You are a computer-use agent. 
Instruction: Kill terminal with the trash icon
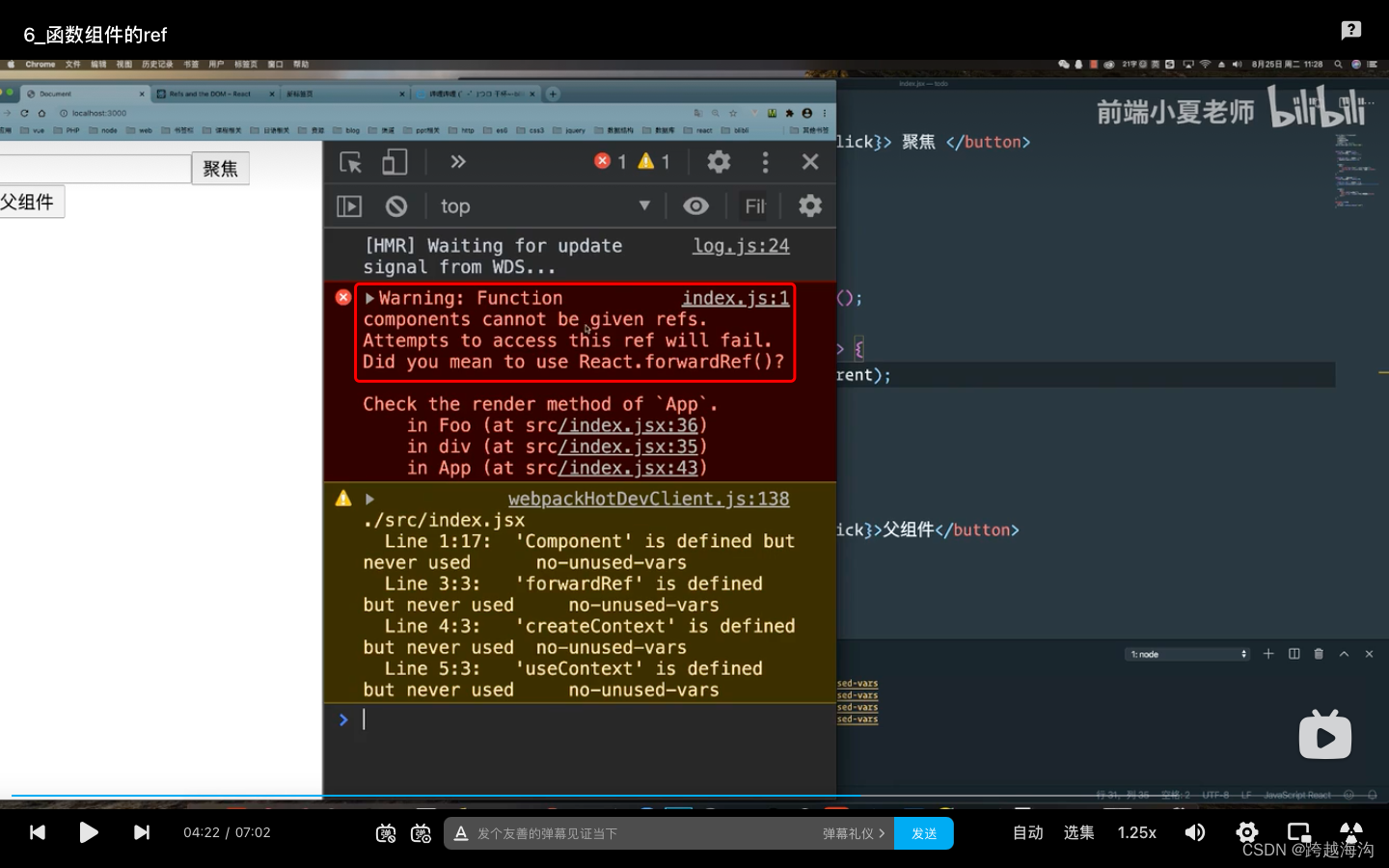coord(1319,654)
